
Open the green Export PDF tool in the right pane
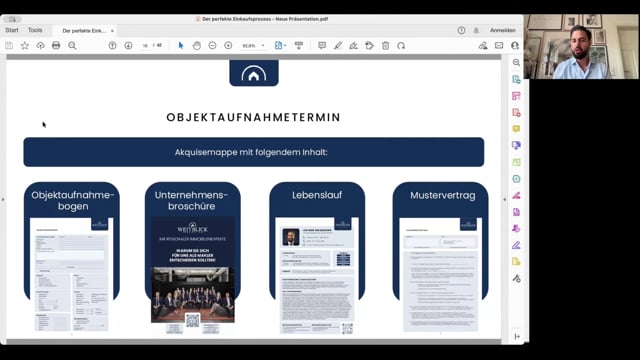tap(516, 79)
